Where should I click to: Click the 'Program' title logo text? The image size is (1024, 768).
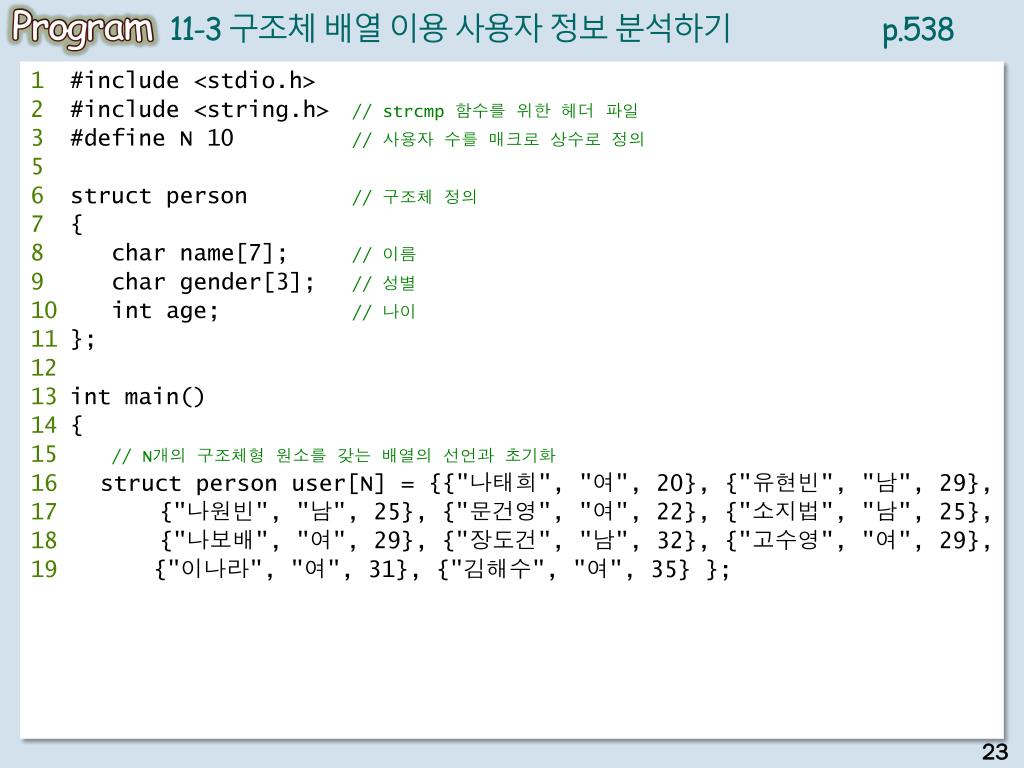point(83,28)
